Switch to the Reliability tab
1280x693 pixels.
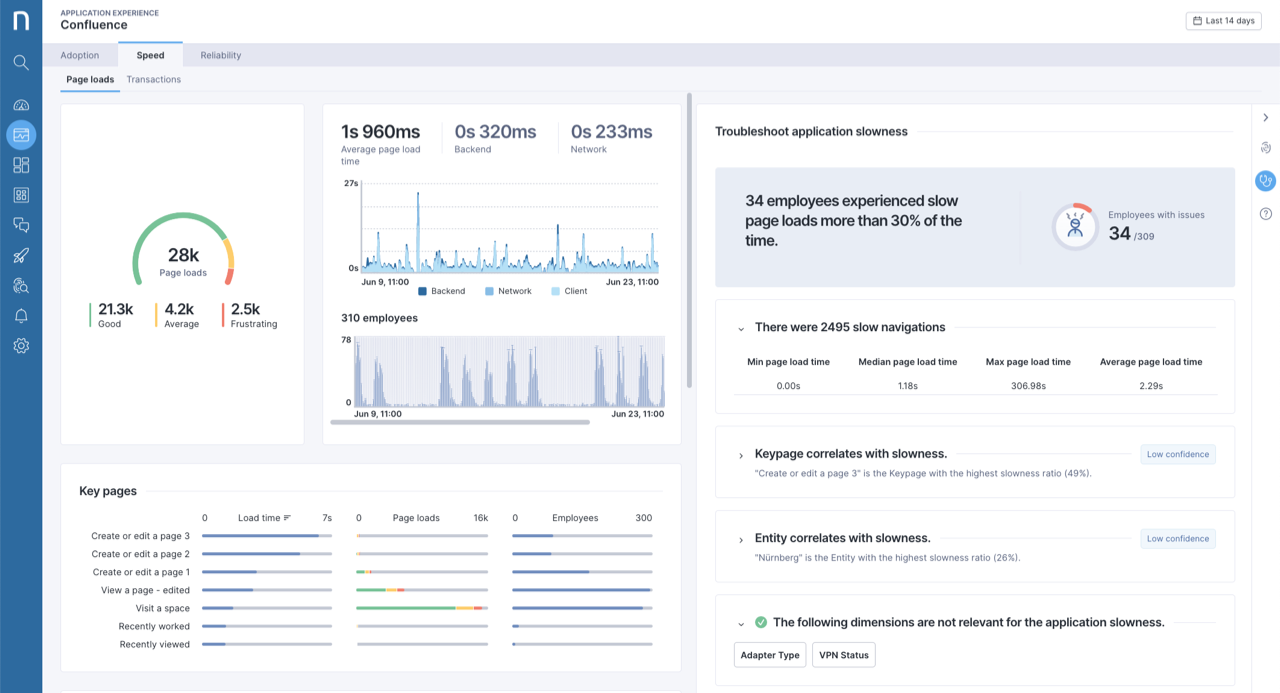pos(220,56)
